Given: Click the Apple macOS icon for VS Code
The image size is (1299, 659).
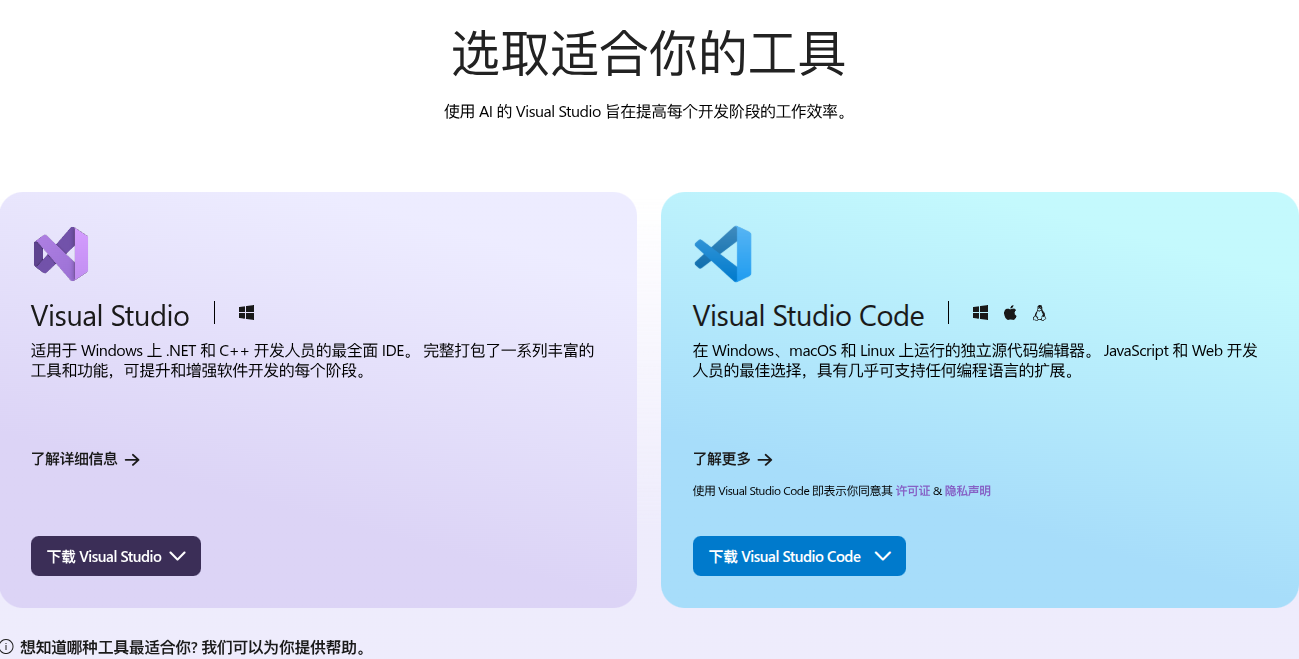Looking at the screenshot, I should coord(1010,313).
